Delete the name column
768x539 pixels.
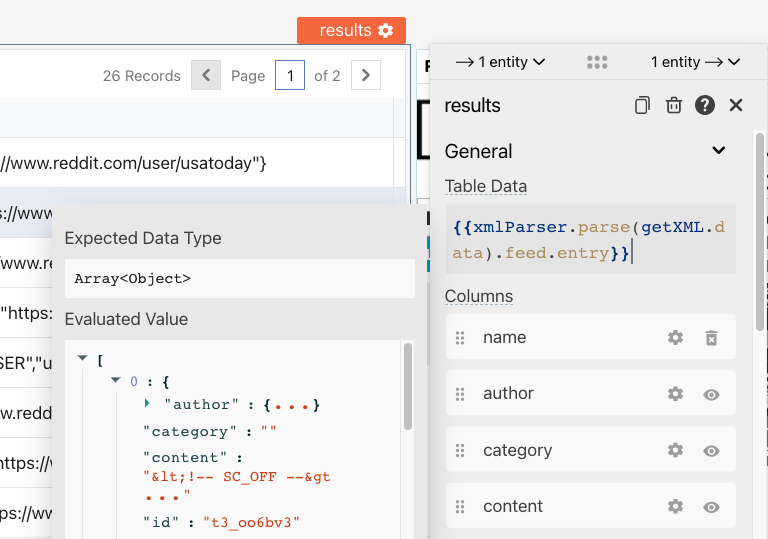pyautogui.click(x=711, y=338)
